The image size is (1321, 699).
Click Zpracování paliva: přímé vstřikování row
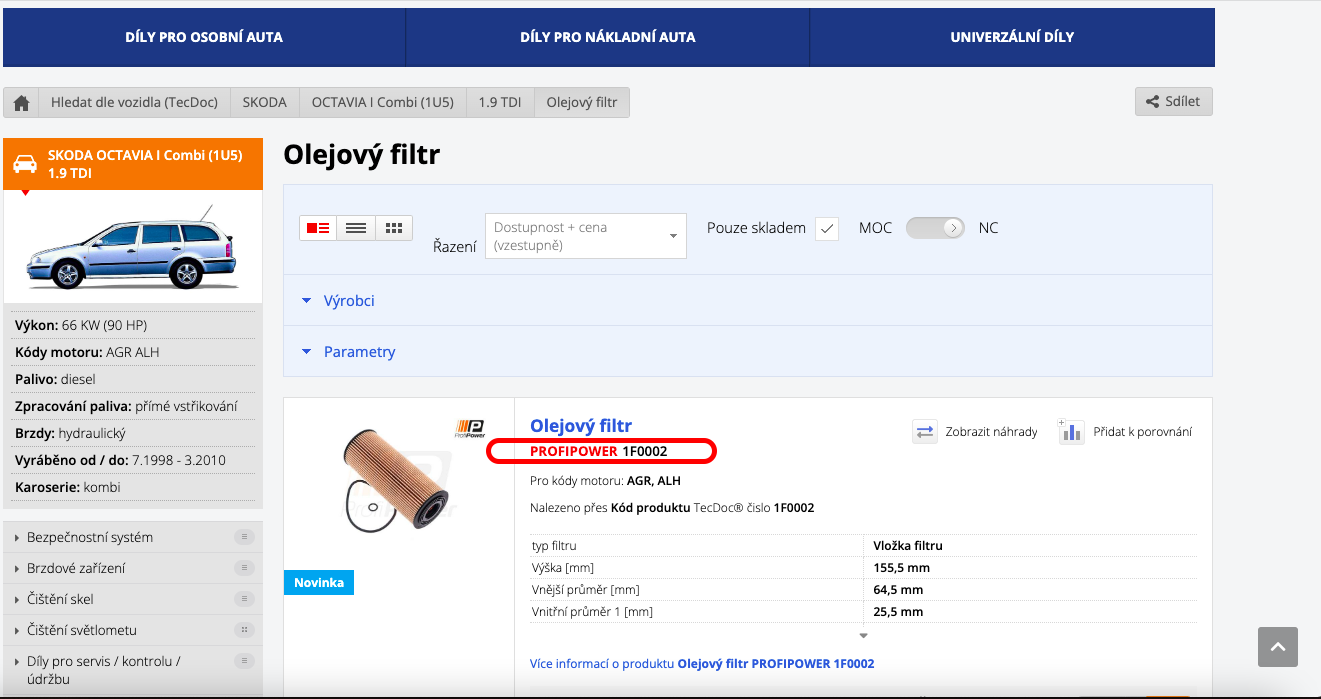pos(133,406)
